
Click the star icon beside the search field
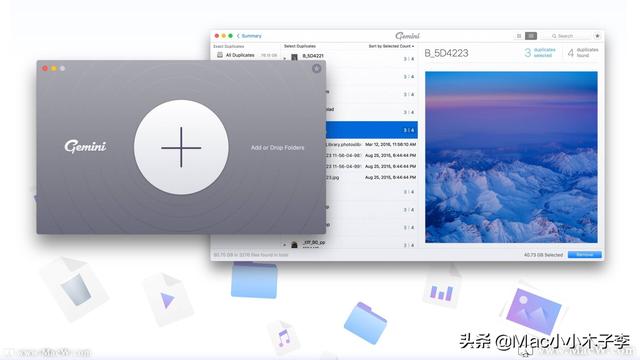pos(597,36)
